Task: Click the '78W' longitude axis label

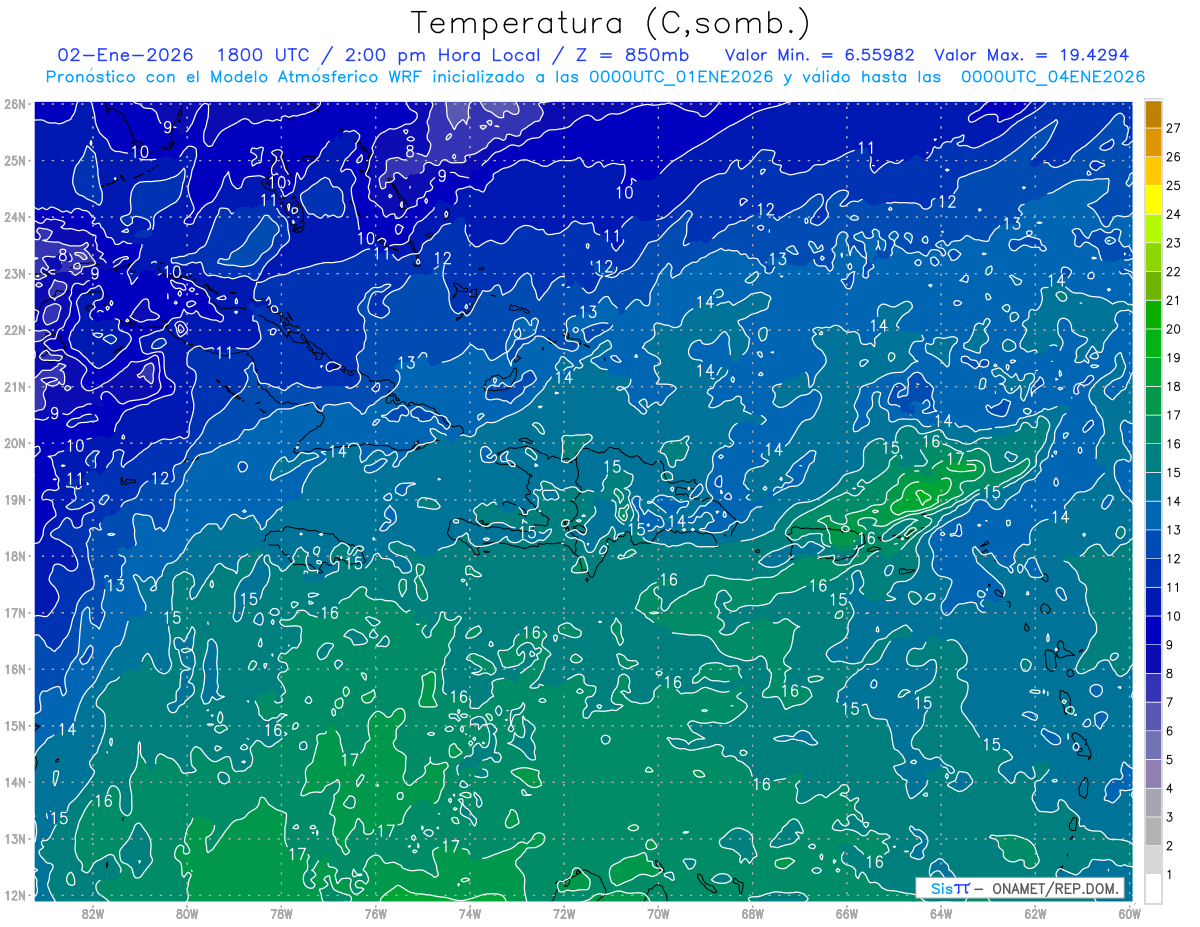Action: coord(281,912)
